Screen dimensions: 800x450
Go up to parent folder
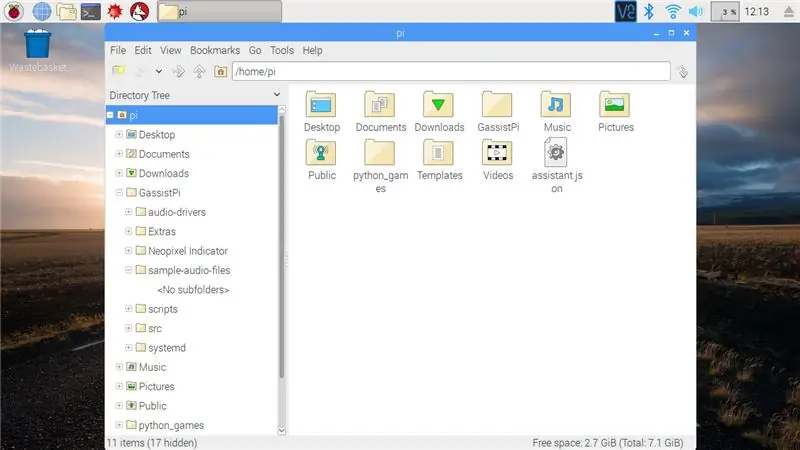(199, 71)
